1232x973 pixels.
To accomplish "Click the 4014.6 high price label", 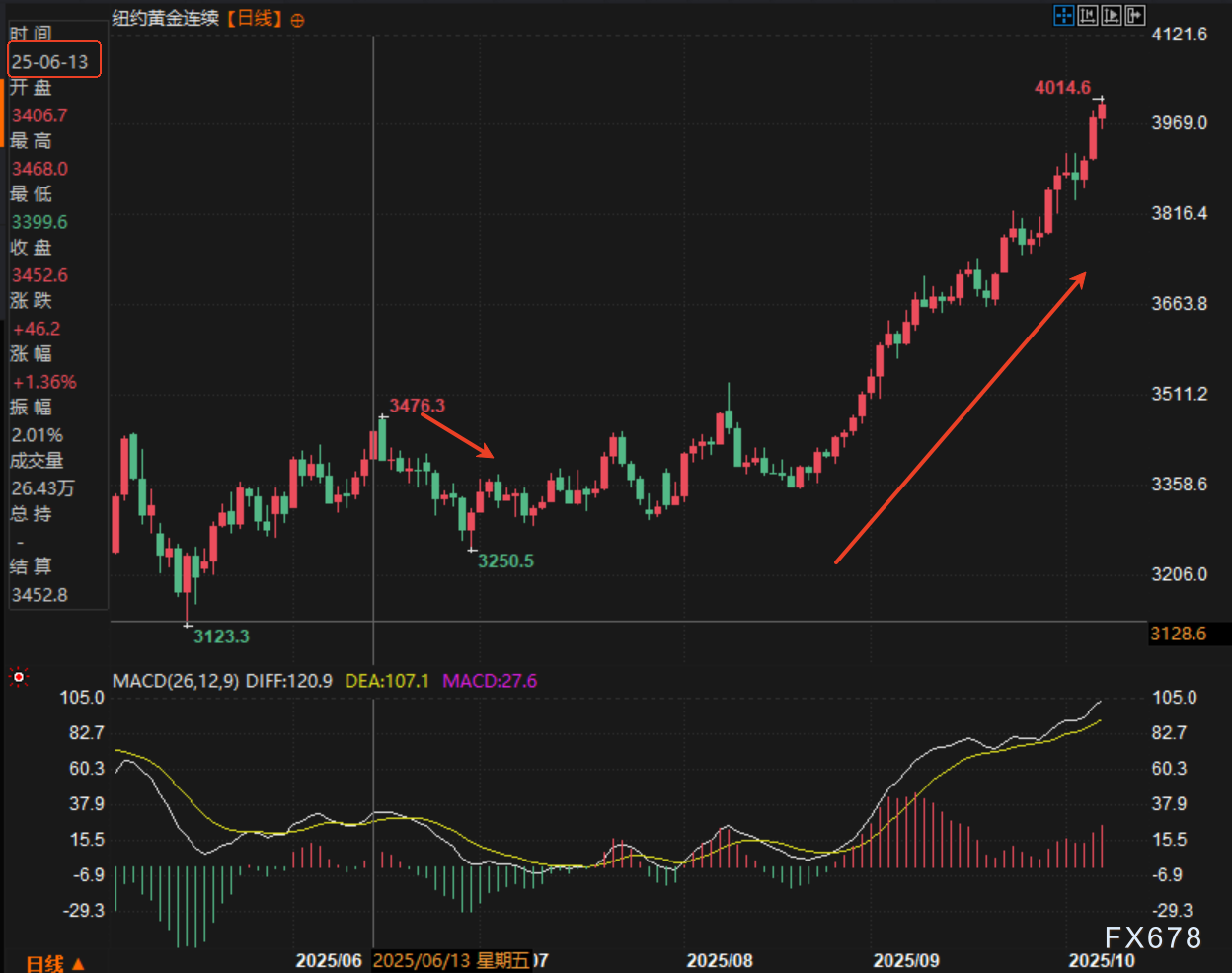I will [x=1062, y=88].
